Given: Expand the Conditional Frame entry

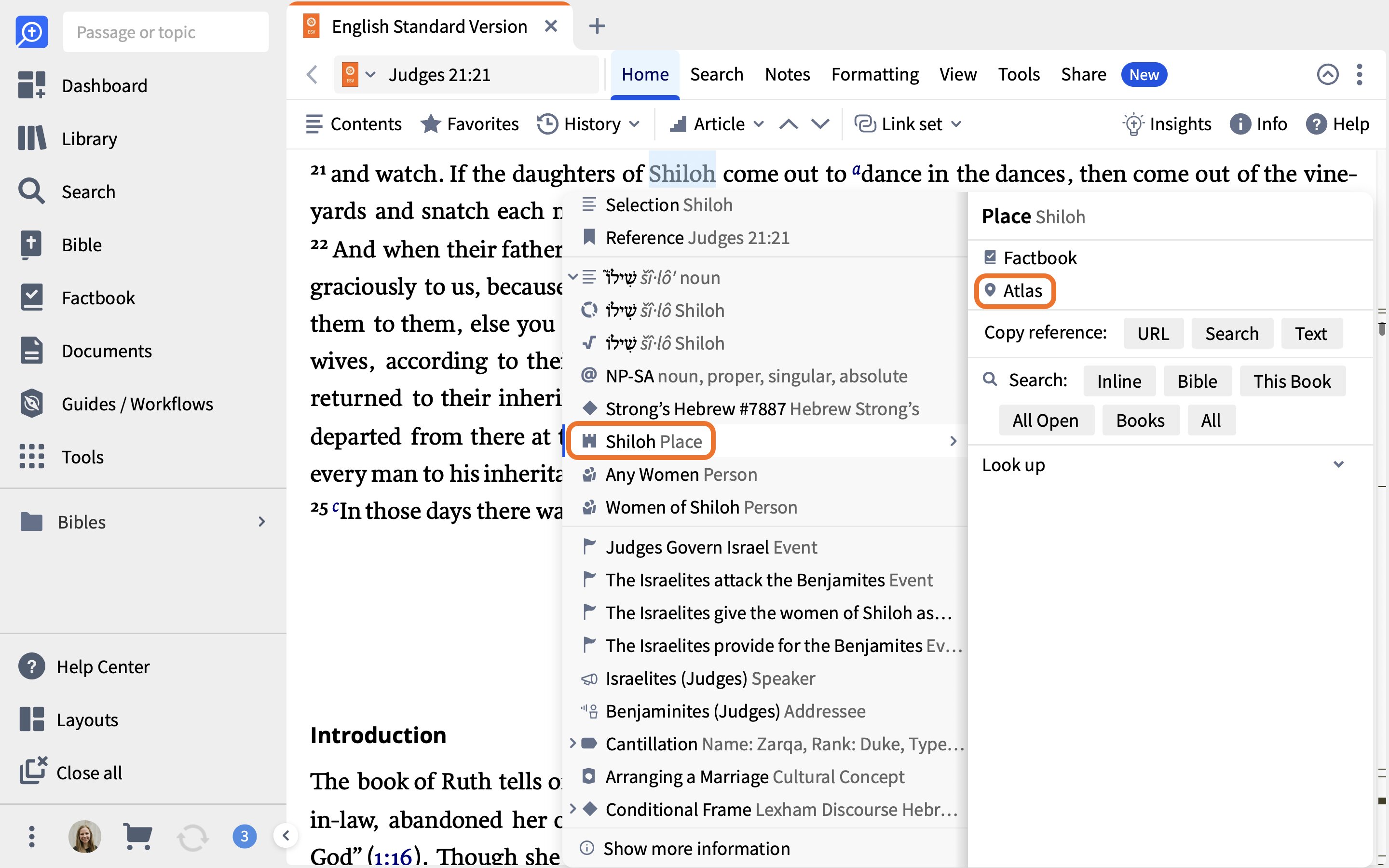Looking at the screenshot, I should point(572,808).
